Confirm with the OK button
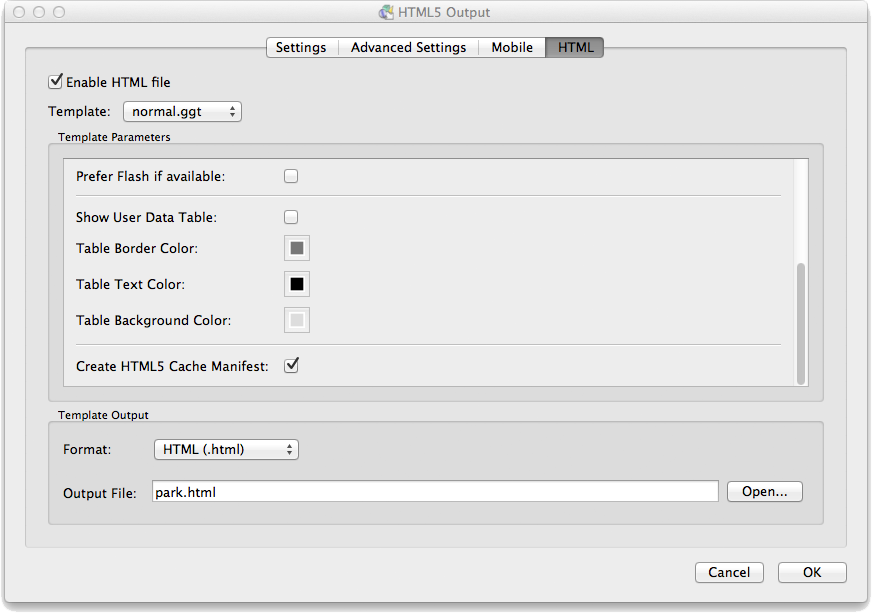The height and width of the screenshot is (613, 872). point(812,572)
